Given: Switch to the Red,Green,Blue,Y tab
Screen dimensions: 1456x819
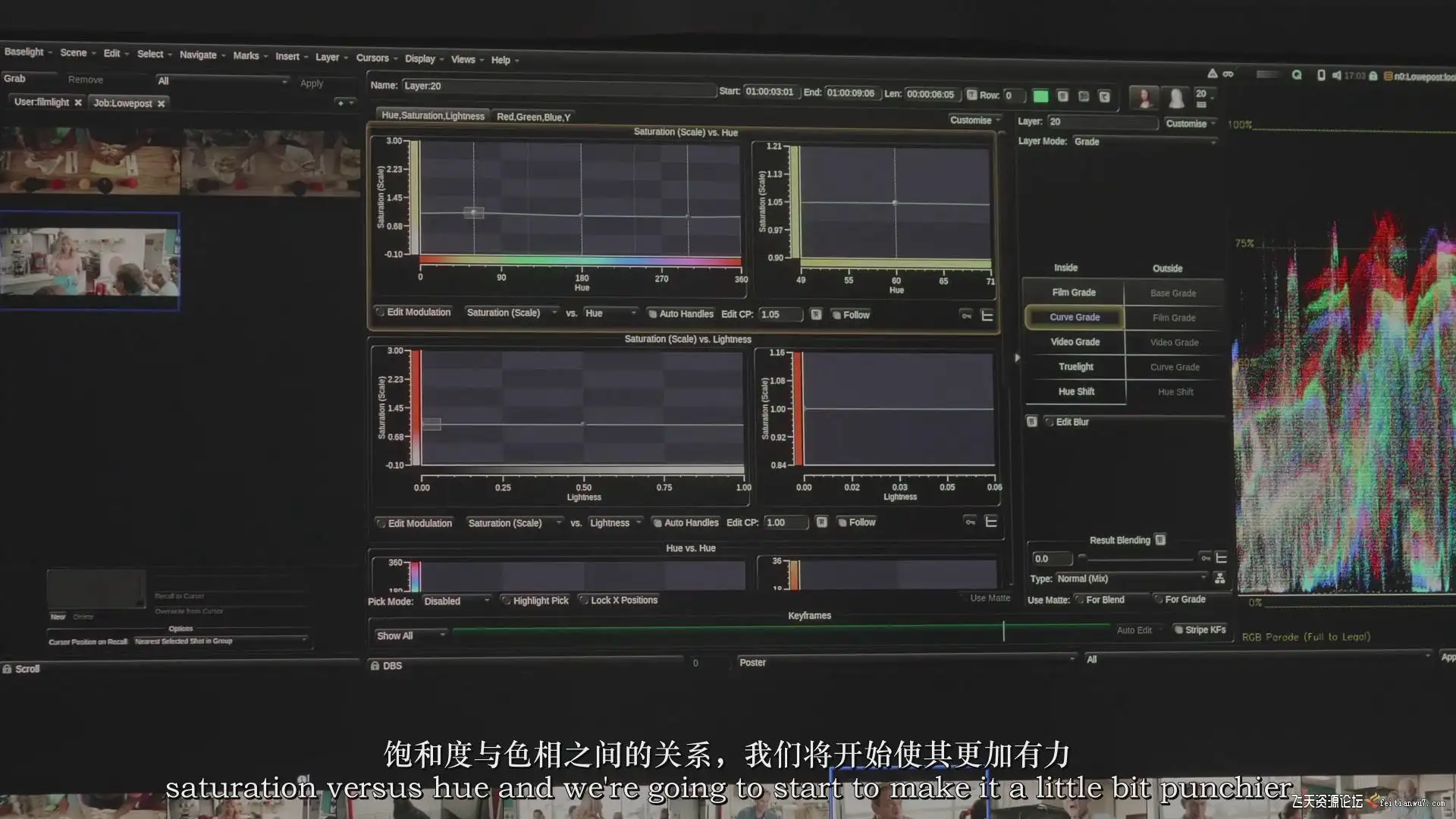Looking at the screenshot, I should click(x=533, y=117).
